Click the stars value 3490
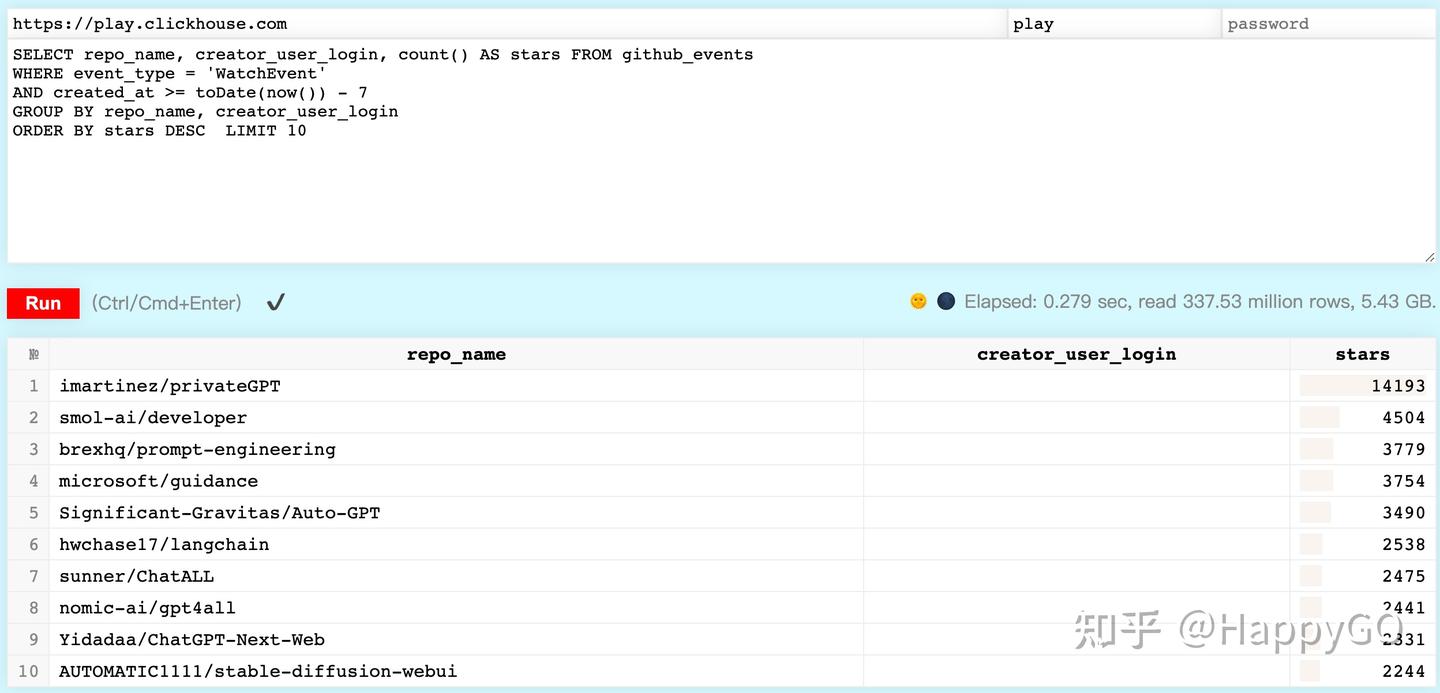Screen dimensions: 1440x693 tap(1403, 513)
